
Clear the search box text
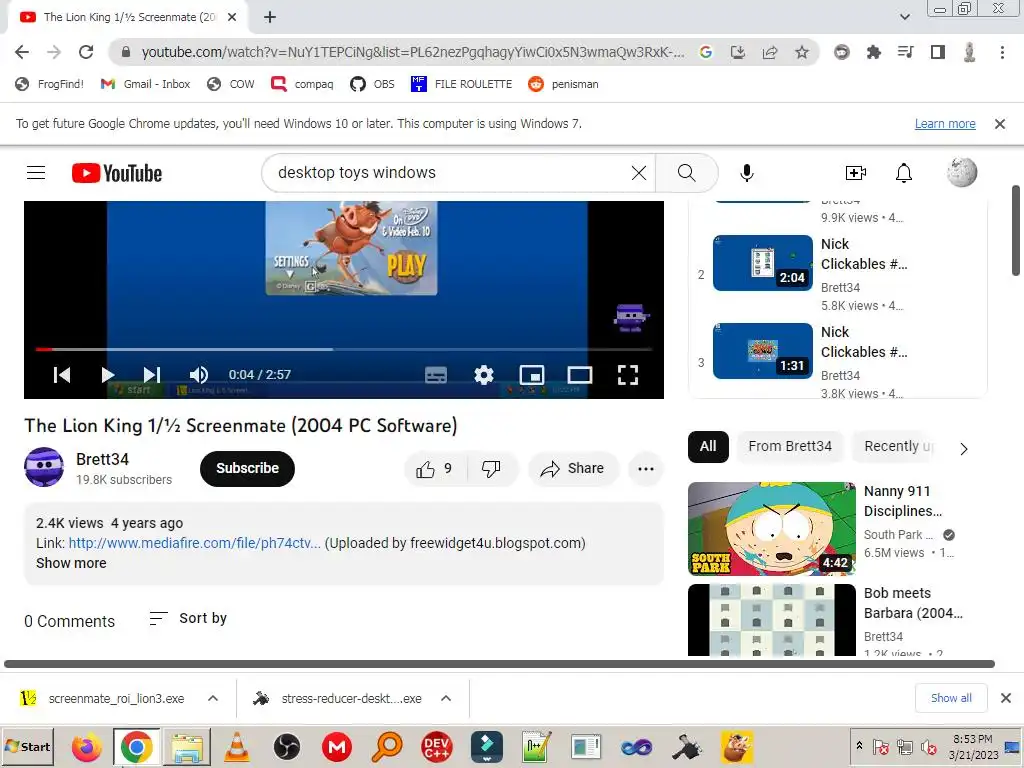tap(639, 173)
